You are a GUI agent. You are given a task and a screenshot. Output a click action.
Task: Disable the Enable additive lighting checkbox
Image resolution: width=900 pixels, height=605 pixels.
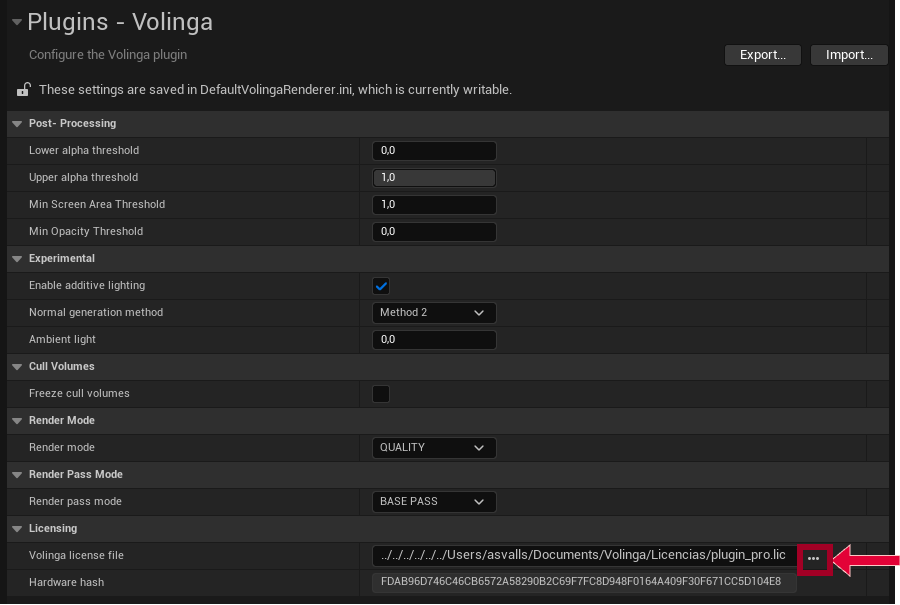[381, 286]
